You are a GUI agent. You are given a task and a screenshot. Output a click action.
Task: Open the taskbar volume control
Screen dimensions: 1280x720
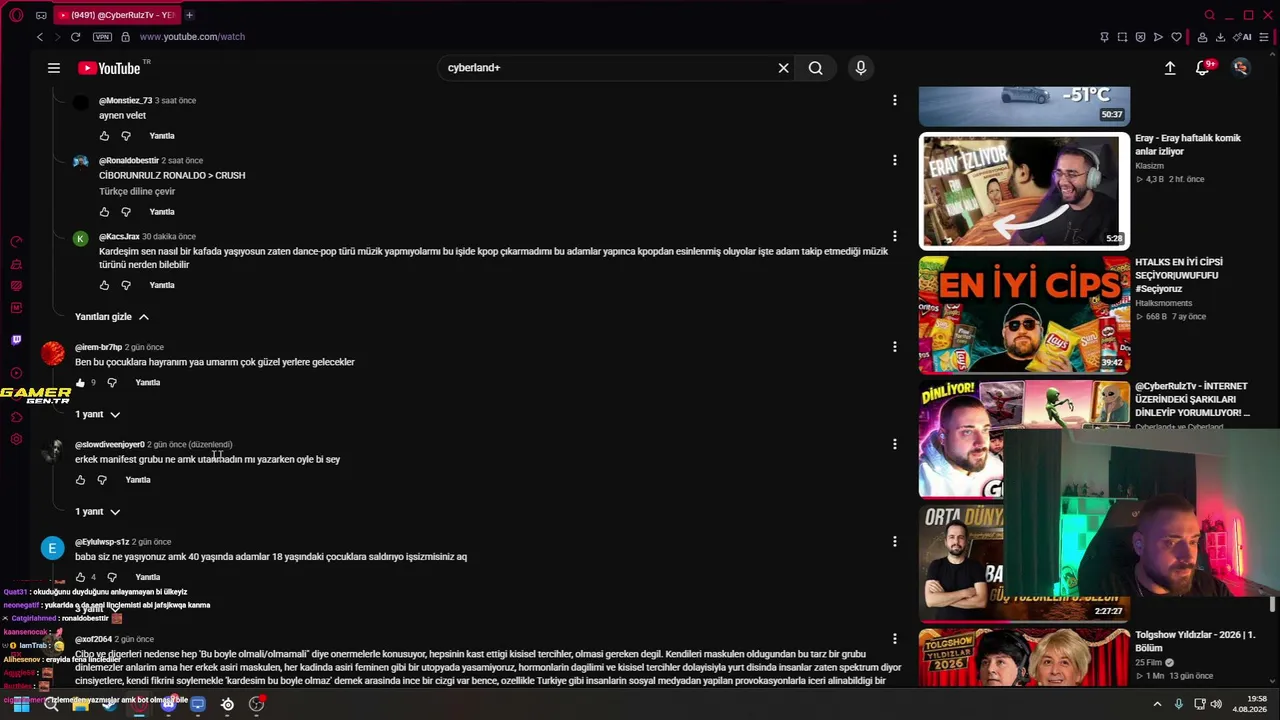(x=1216, y=704)
